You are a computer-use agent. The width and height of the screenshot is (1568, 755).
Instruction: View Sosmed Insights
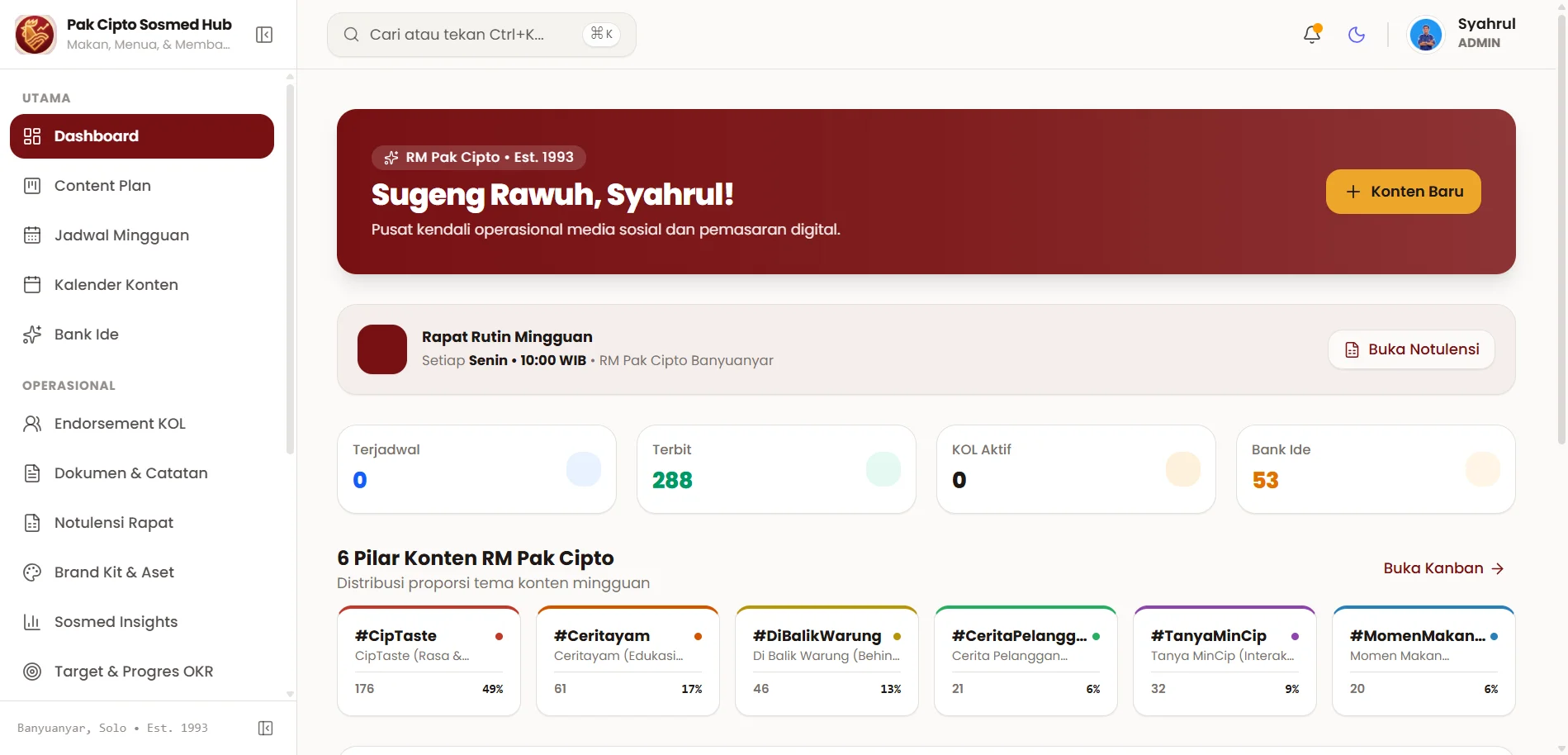[x=142, y=622]
